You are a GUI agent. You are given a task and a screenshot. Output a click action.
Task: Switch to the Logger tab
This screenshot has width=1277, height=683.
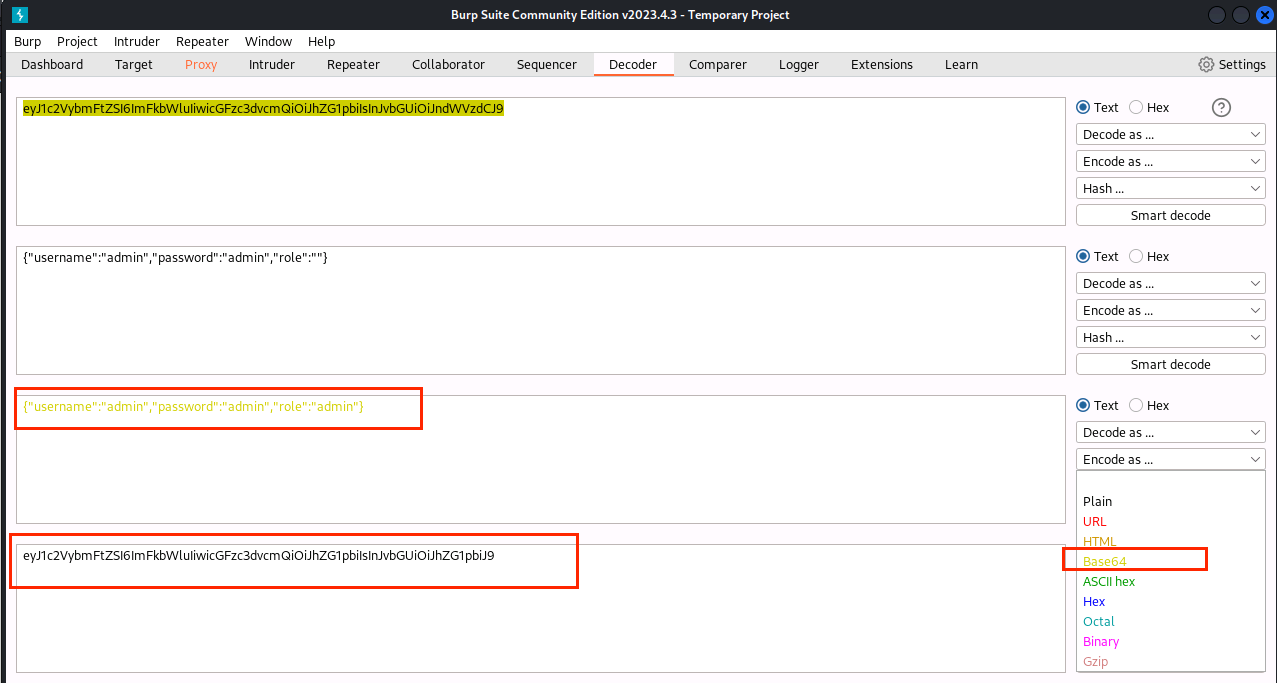pos(799,64)
